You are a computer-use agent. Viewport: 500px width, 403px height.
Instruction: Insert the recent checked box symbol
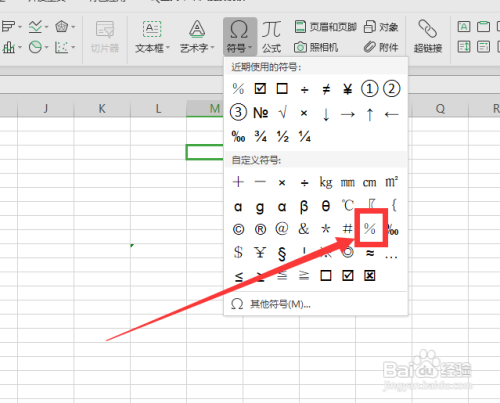260,89
